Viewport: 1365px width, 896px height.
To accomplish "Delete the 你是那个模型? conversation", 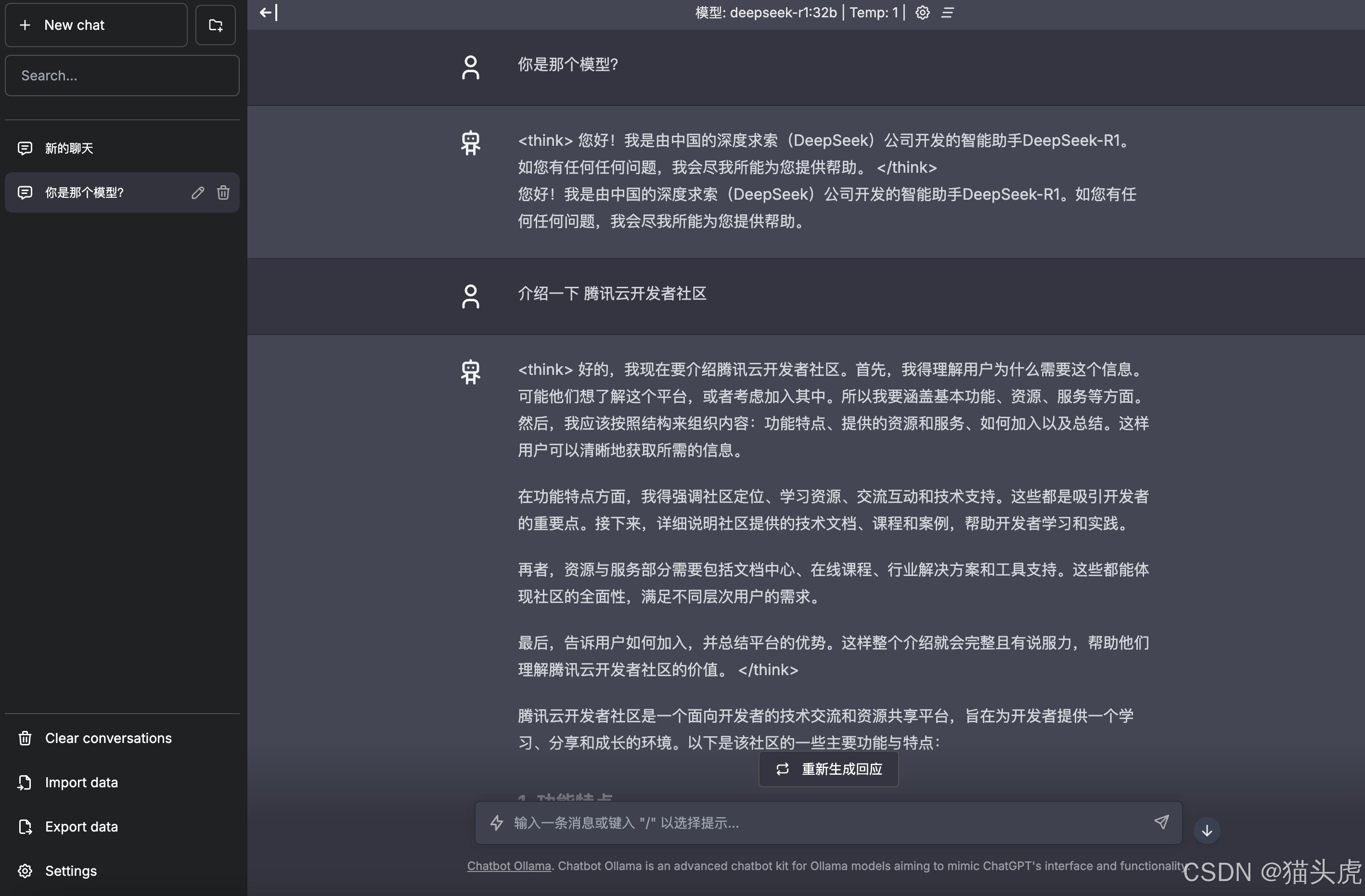I will click(223, 192).
